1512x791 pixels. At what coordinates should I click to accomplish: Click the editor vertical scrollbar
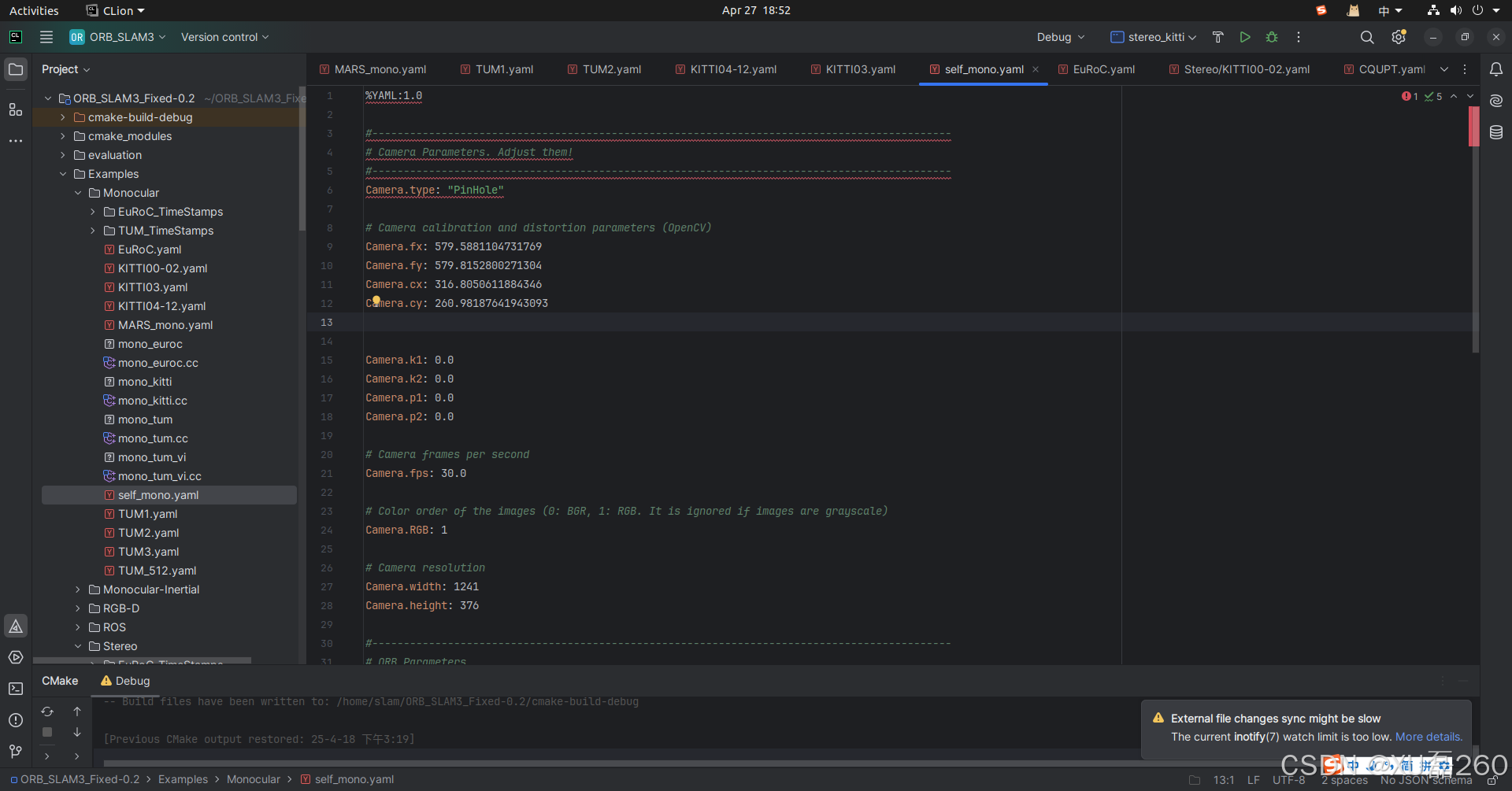(1474, 228)
